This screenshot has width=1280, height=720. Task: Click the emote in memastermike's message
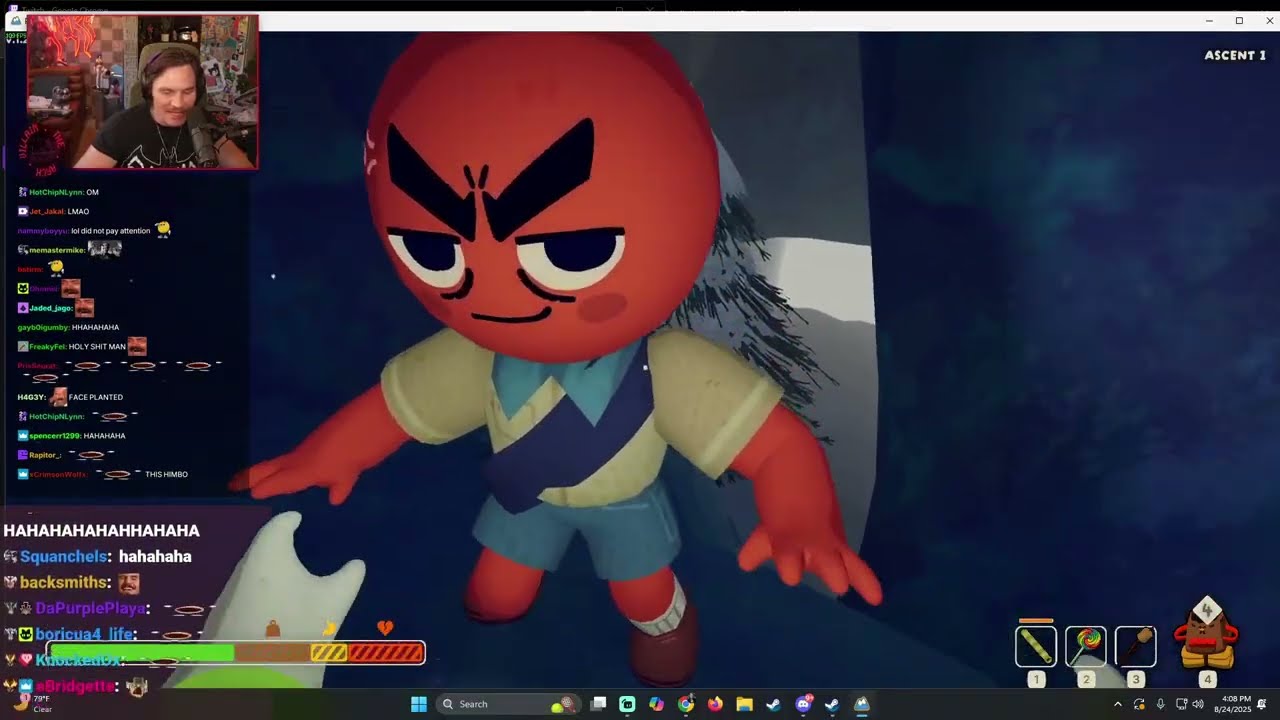[105, 249]
